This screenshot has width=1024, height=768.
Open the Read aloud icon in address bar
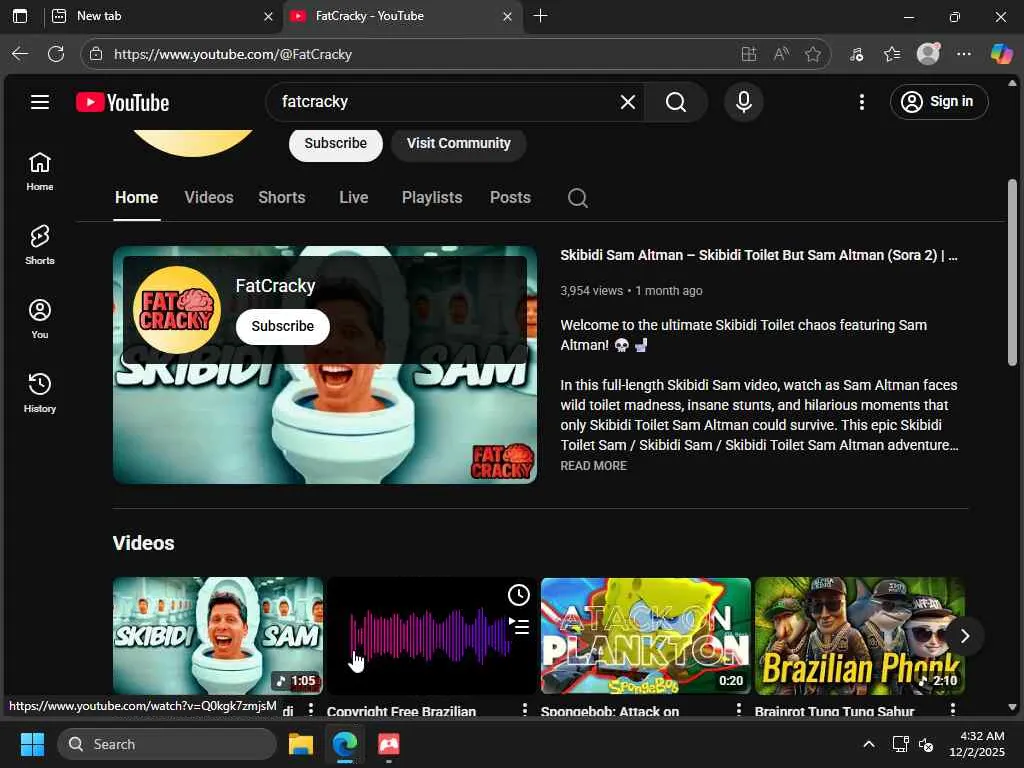[x=781, y=54]
